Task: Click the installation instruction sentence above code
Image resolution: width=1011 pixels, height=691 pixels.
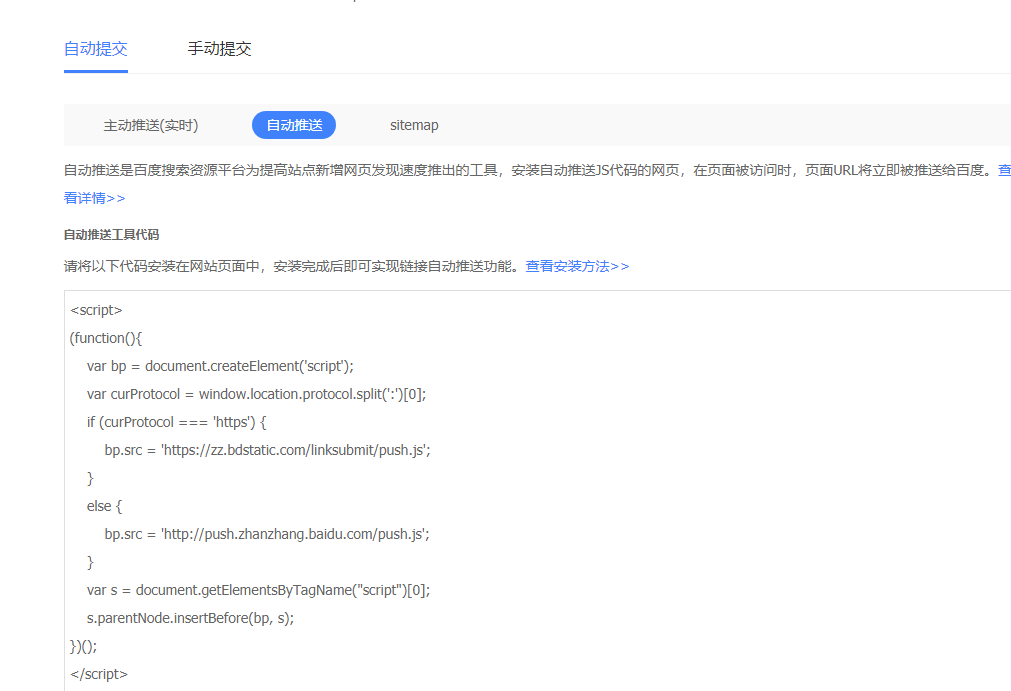Action: [x=290, y=266]
